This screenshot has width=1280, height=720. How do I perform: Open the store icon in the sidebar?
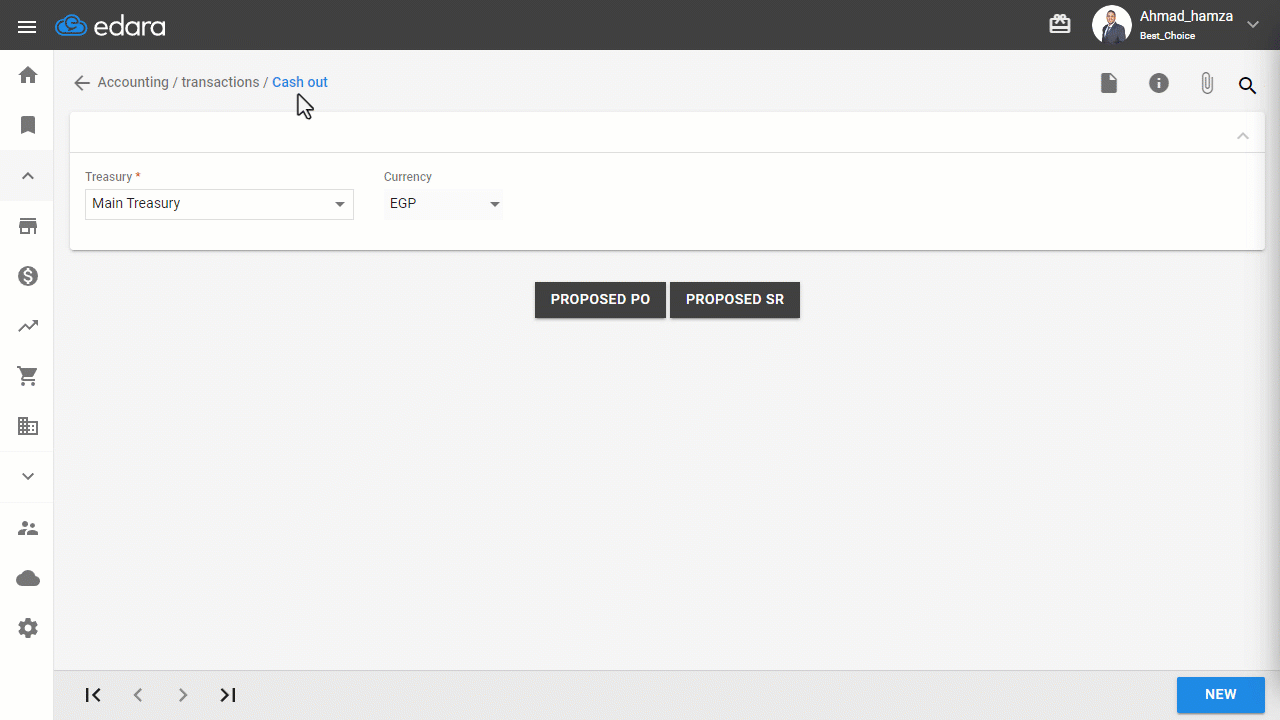[x=28, y=226]
